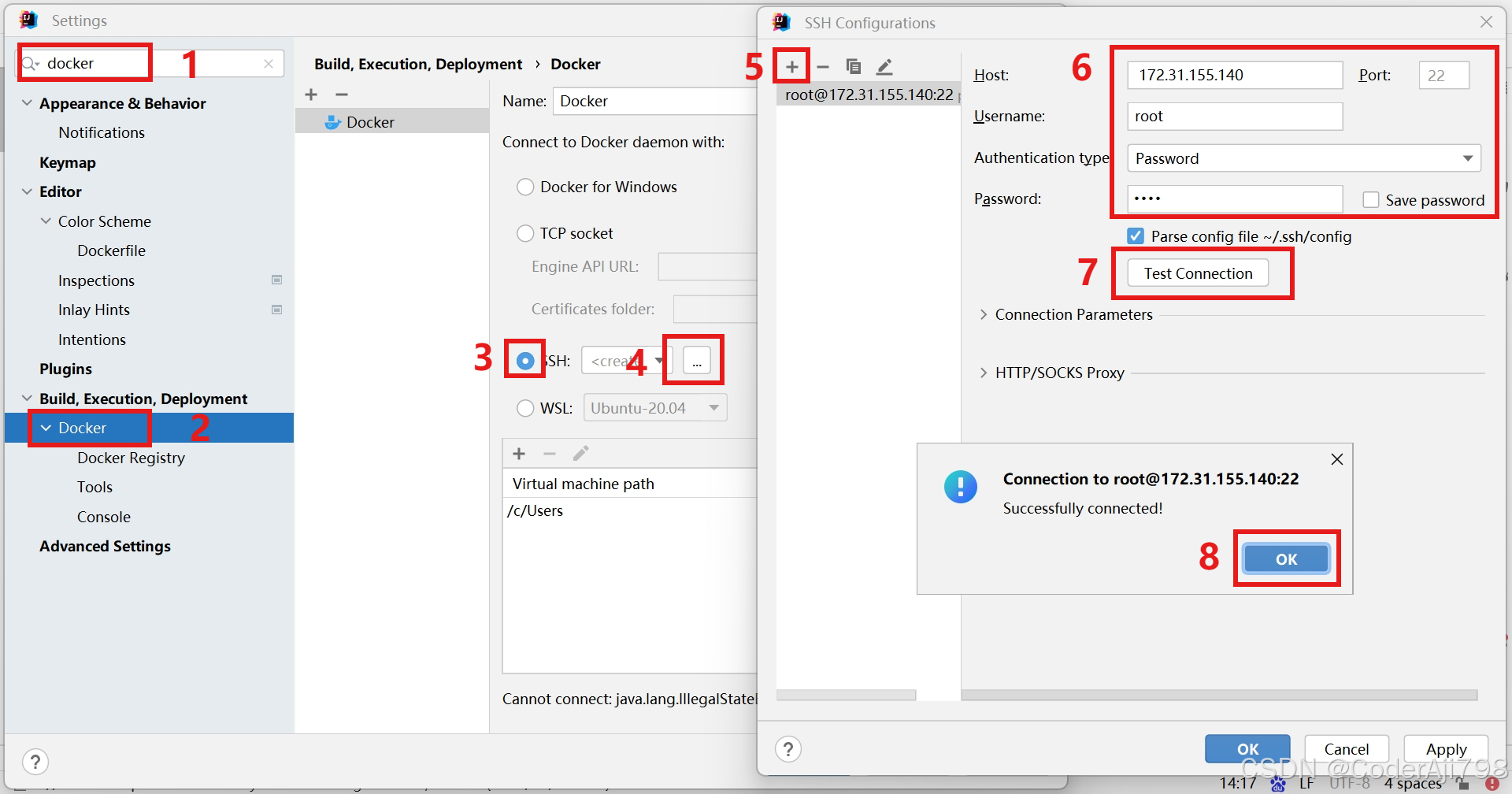The width and height of the screenshot is (1512, 794).
Task: Collapse the Appearance & Behavior tree node
Action: pos(28,103)
